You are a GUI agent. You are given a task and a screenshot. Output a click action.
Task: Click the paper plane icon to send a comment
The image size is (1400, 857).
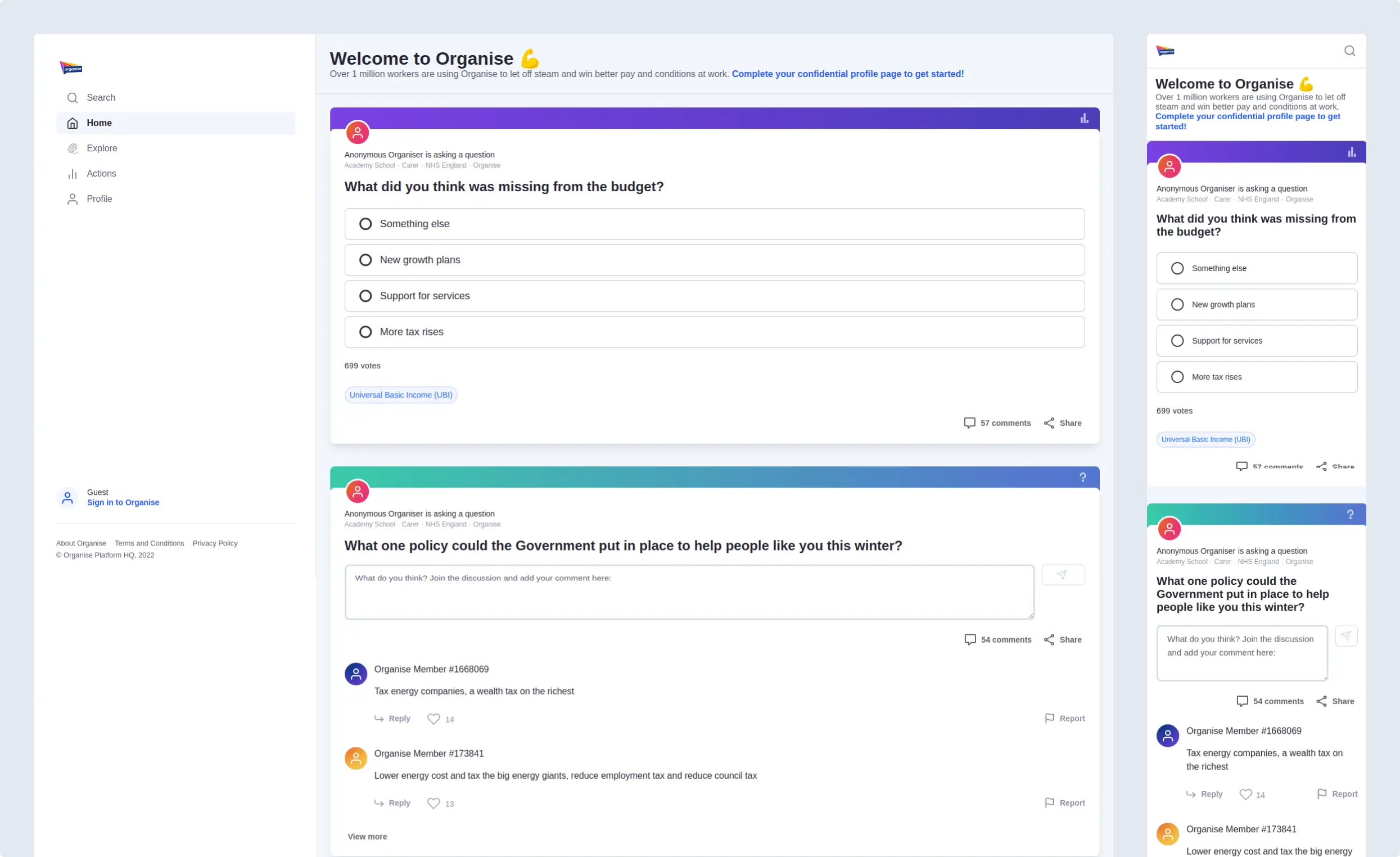coord(1063,574)
